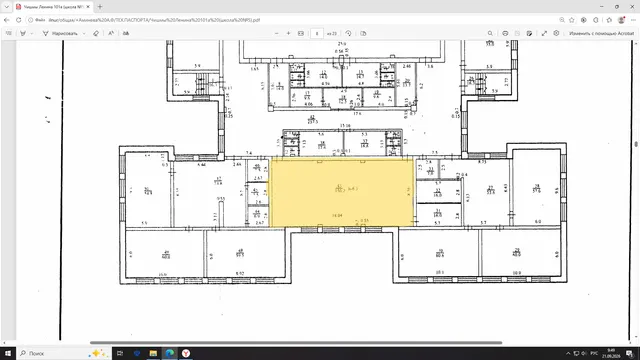Show hidden system tray icons
This screenshot has height=360, width=640.
click(x=568, y=353)
